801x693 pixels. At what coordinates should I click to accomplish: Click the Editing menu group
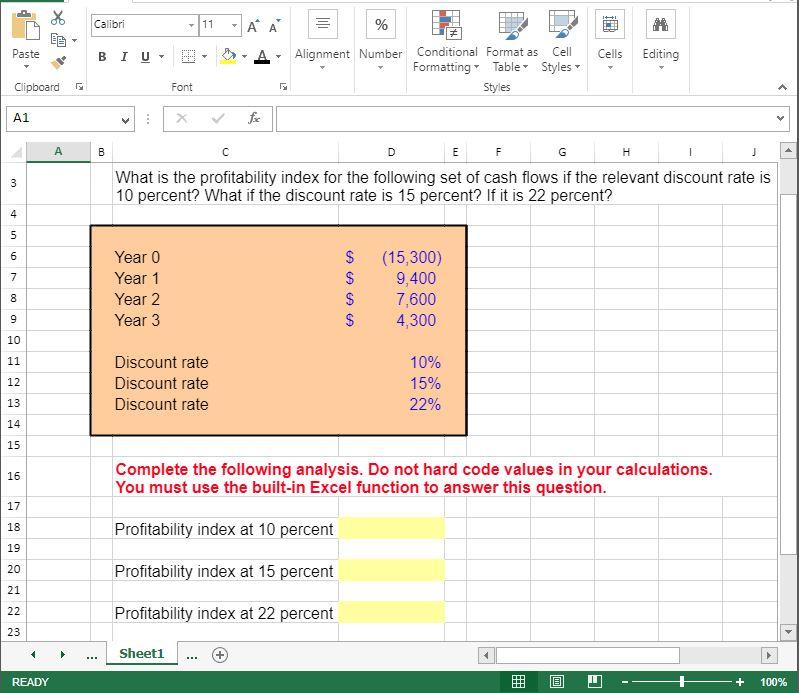pos(660,40)
